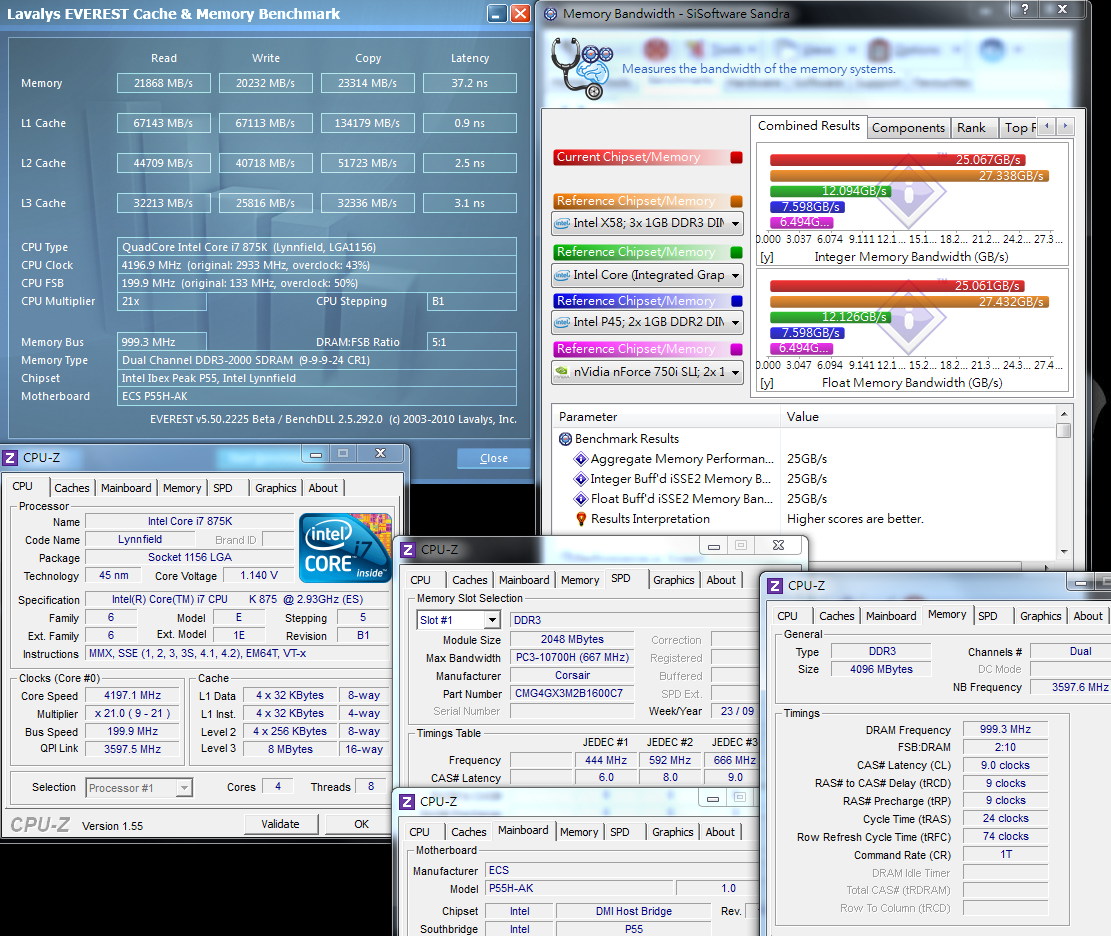Screen dimensions: 1111x936
Task: Click the Manufacturer ECS field in CPU-Z Mainboard
Action: pyautogui.click(x=621, y=870)
